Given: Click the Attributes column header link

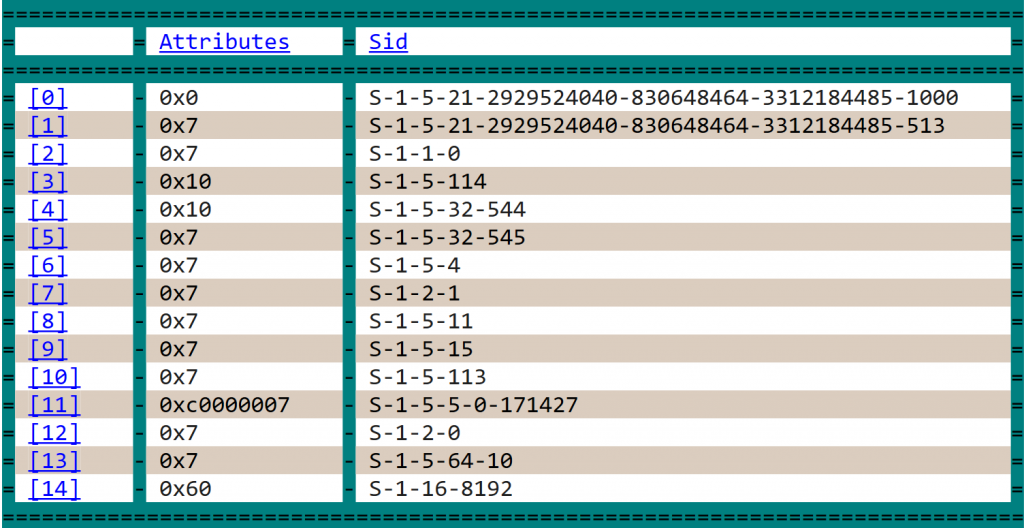Looking at the screenshot, I should [x=224, y=42].
